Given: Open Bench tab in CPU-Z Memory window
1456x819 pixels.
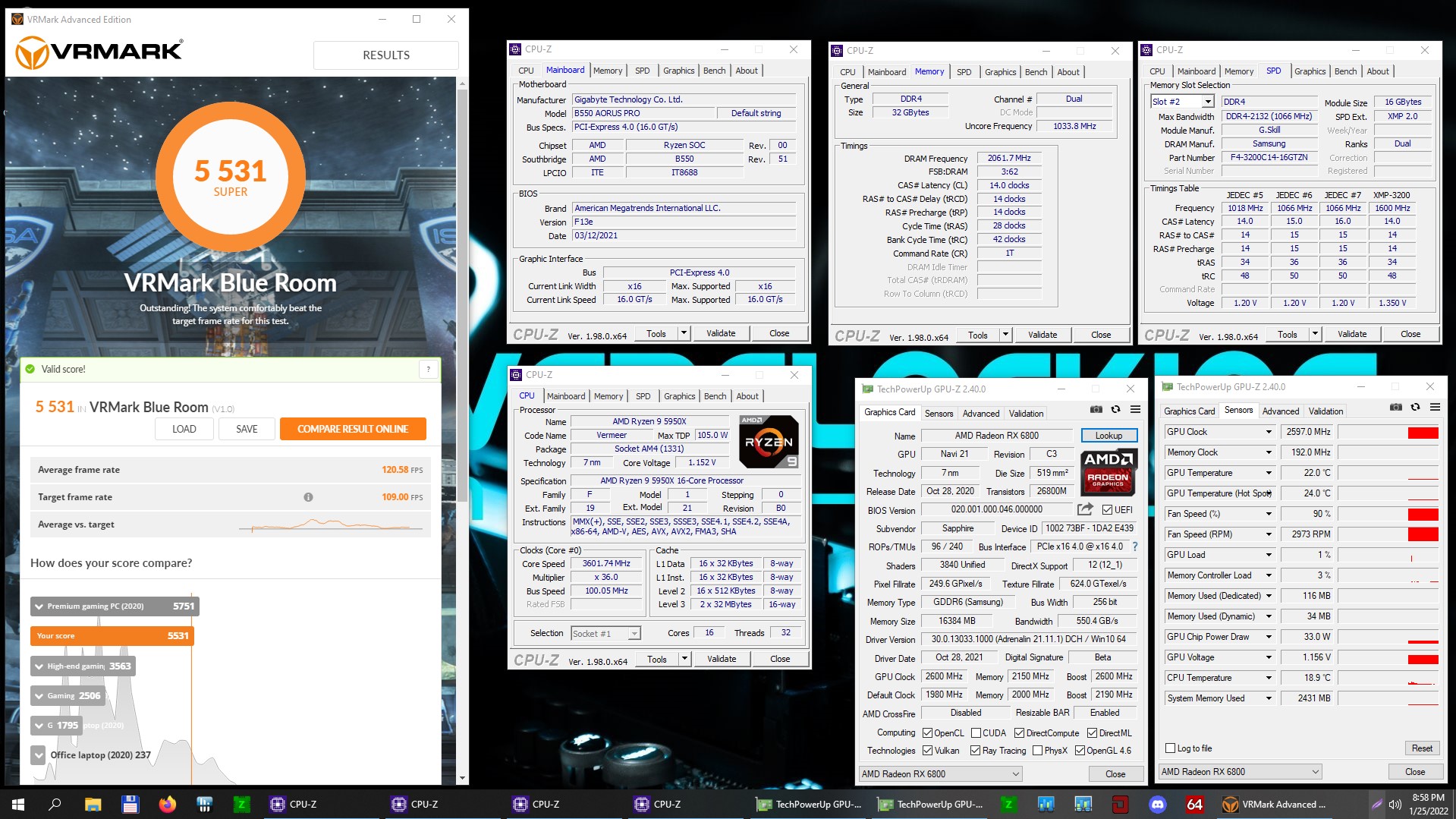Looking at the screenshot, I should pyautogui.click(x=1036, y=72).
